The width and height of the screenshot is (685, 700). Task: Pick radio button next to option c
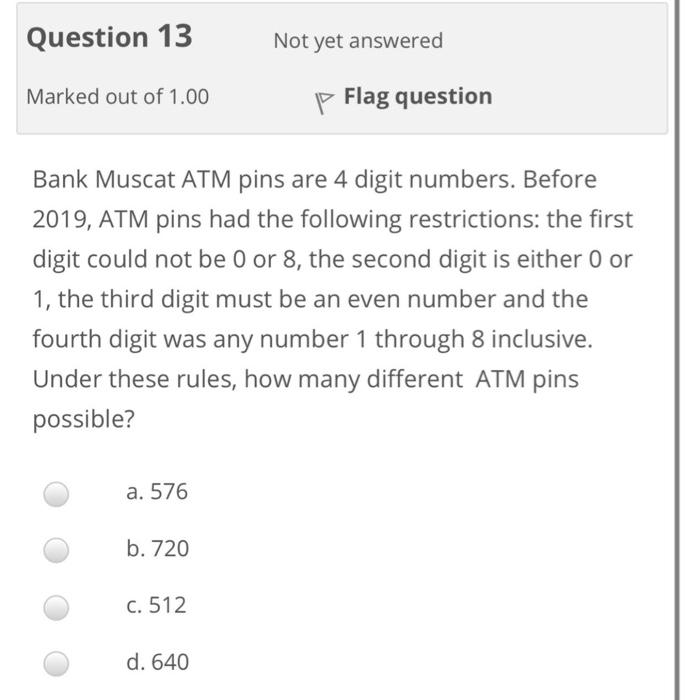coord(56,608)
